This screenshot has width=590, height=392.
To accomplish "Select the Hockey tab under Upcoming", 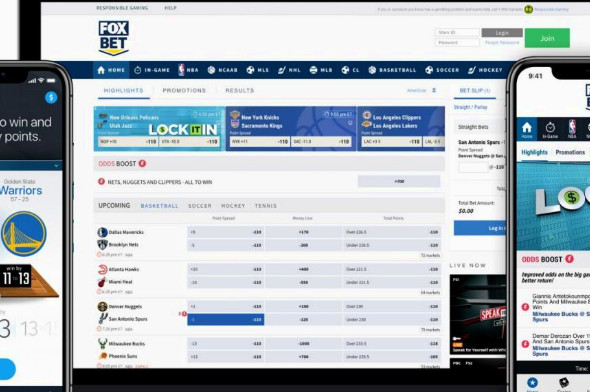I will (233, 206).
